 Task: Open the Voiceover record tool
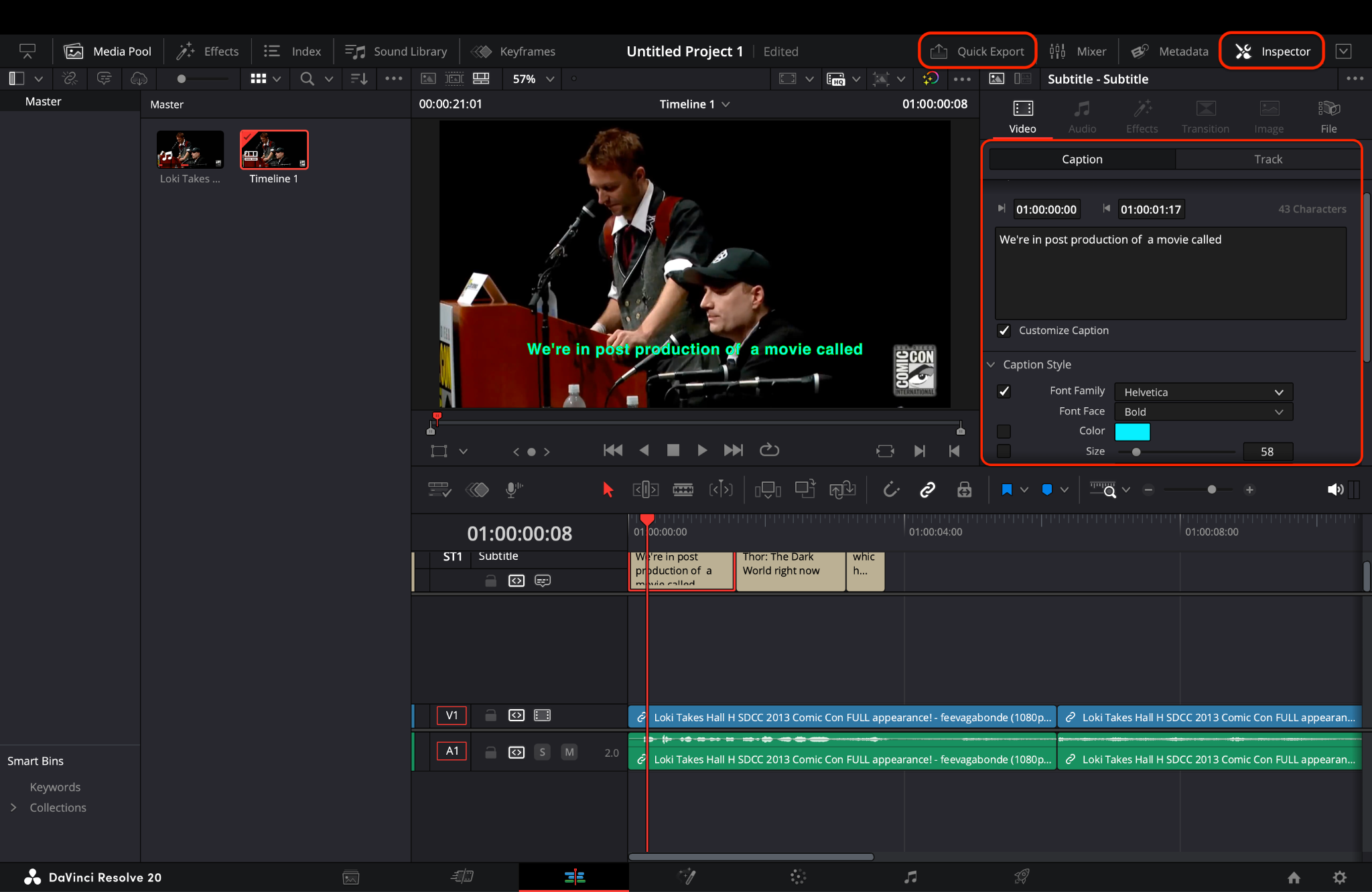coord(512,490)
